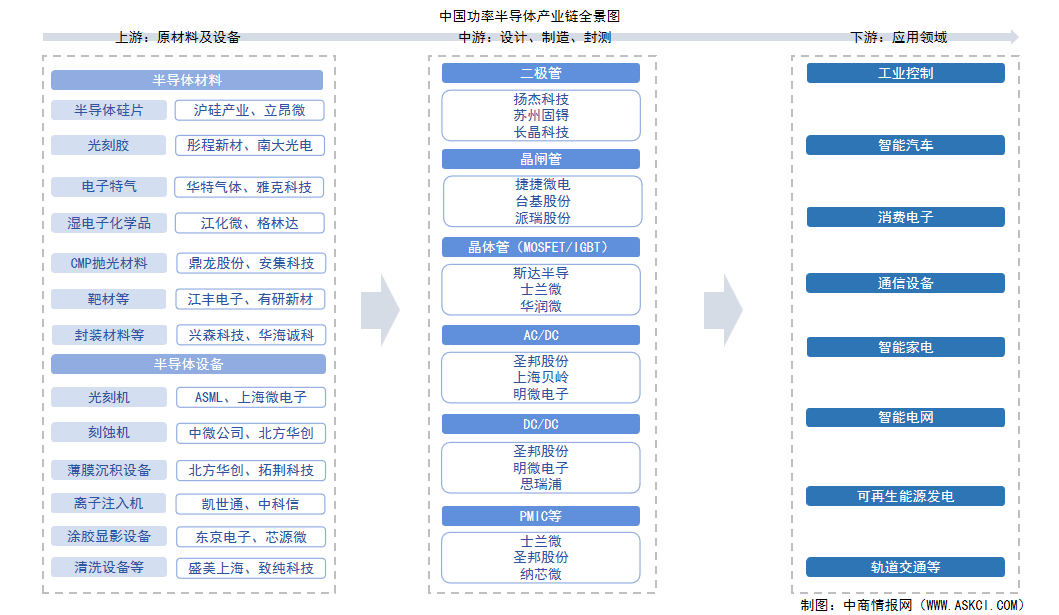
Task: Select 派瑞股份 in thyristor companies
Action: pos(542,218)
